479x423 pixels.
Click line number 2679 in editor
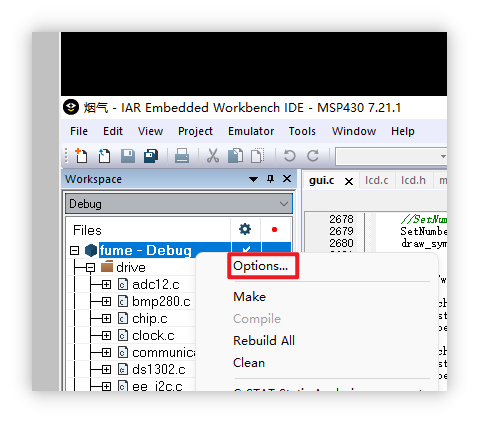341,231
